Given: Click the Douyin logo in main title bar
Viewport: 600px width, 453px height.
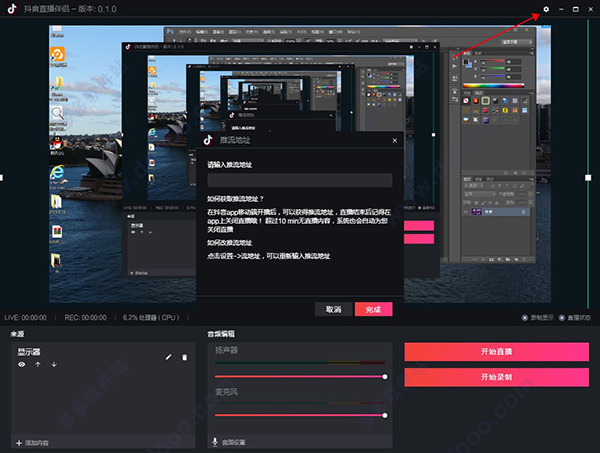Looking at the screenshot, I should [12, 8].
